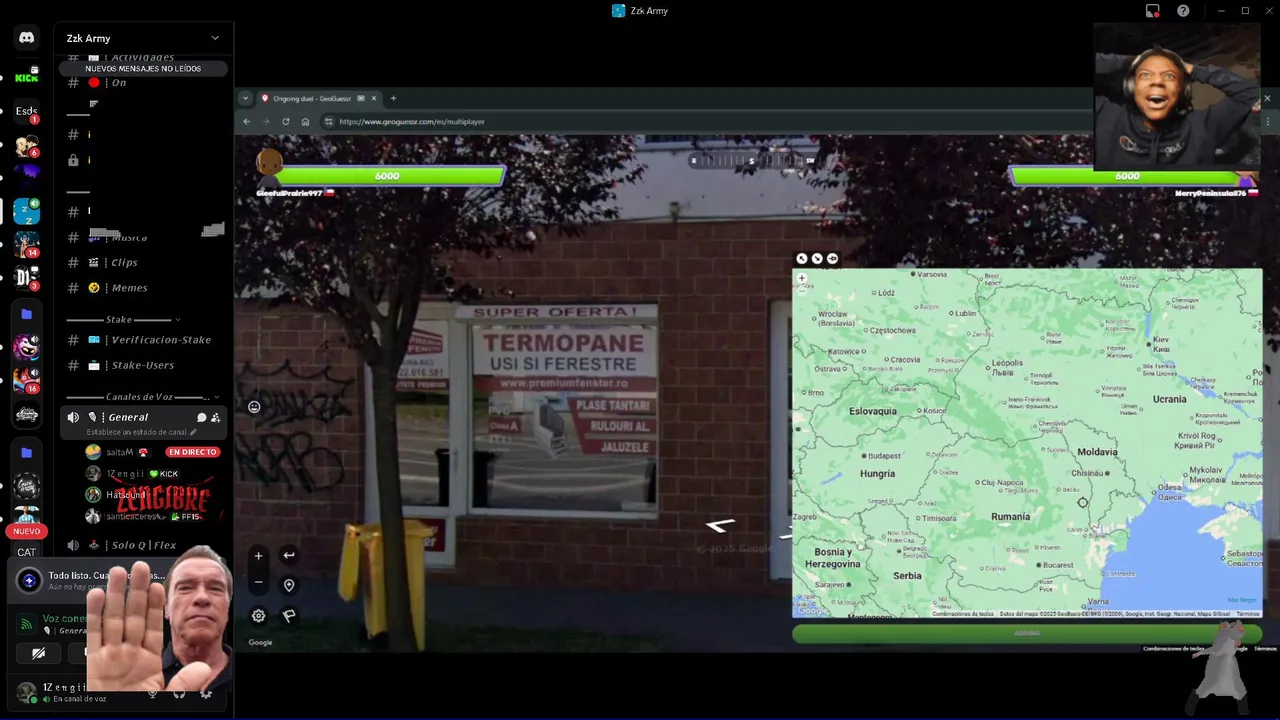This screenshot has width=1280, height=720.
Task: Select the Ongoing duel GeoGuessr tab
Action: [x=318, y=98]
